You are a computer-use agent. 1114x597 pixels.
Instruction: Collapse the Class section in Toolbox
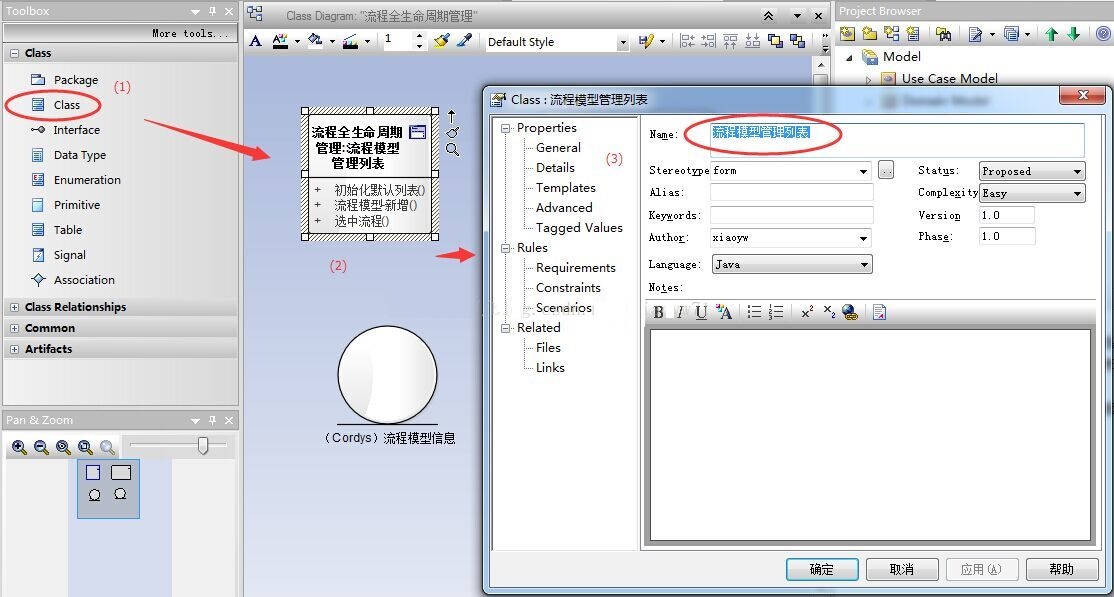click(x=14, y=53)
